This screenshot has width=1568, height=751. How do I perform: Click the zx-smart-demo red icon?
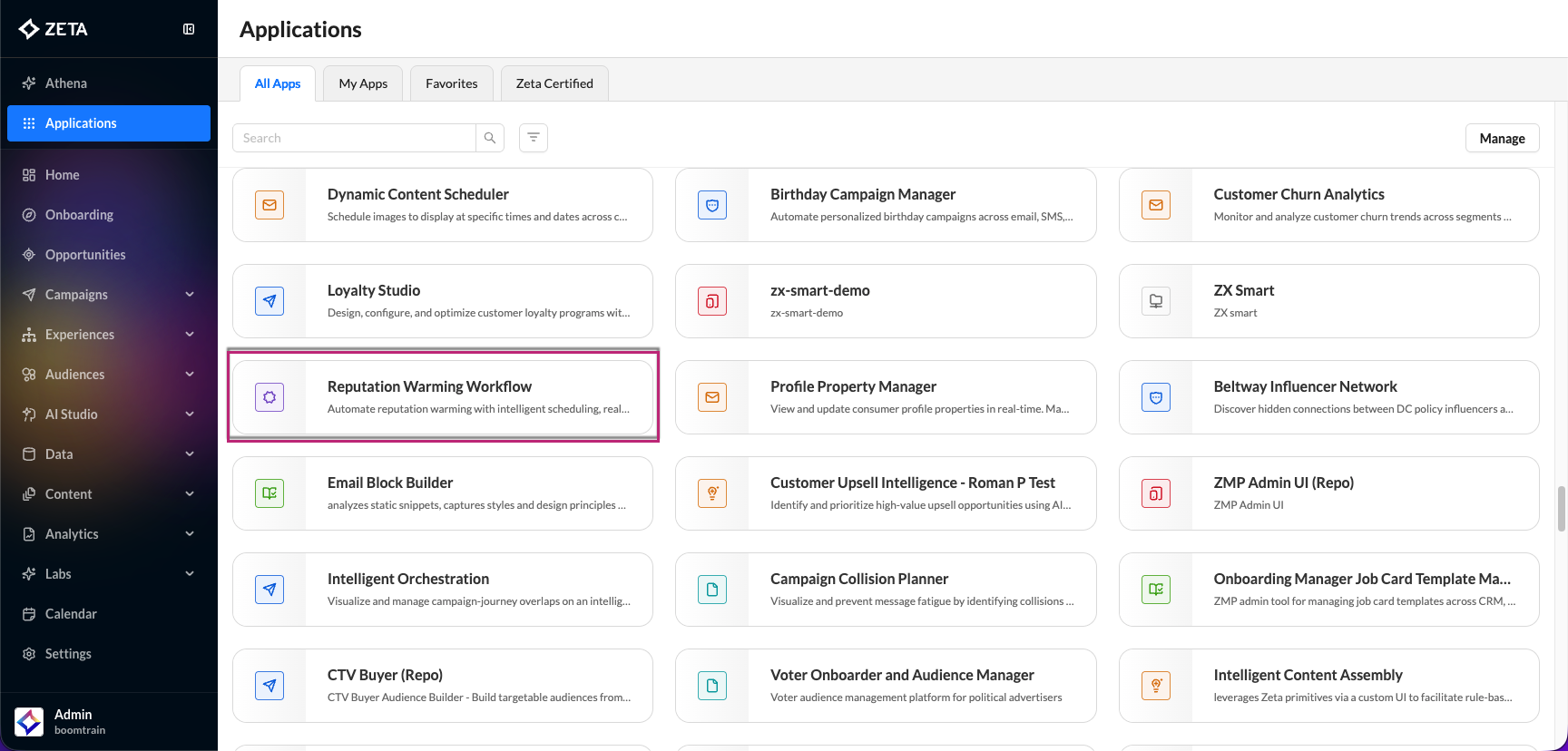click(712, 301)
